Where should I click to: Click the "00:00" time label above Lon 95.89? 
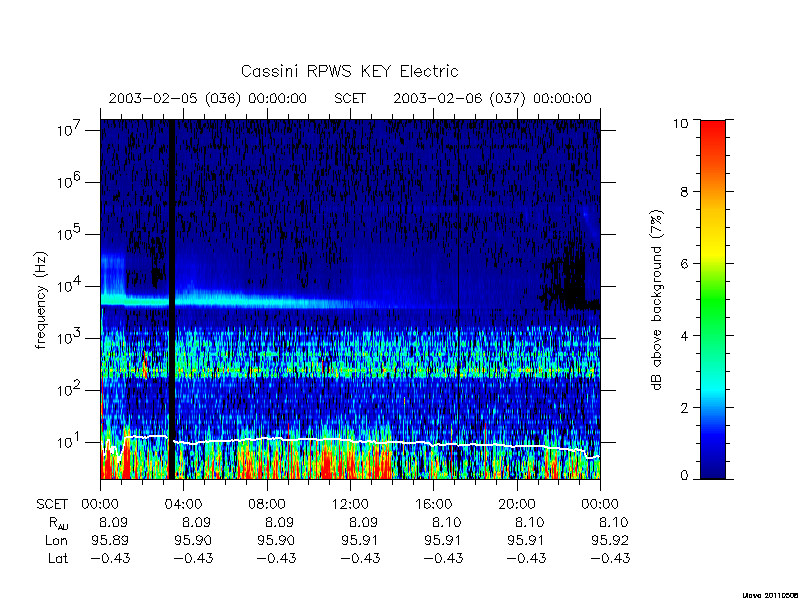[x=101, y=504]
